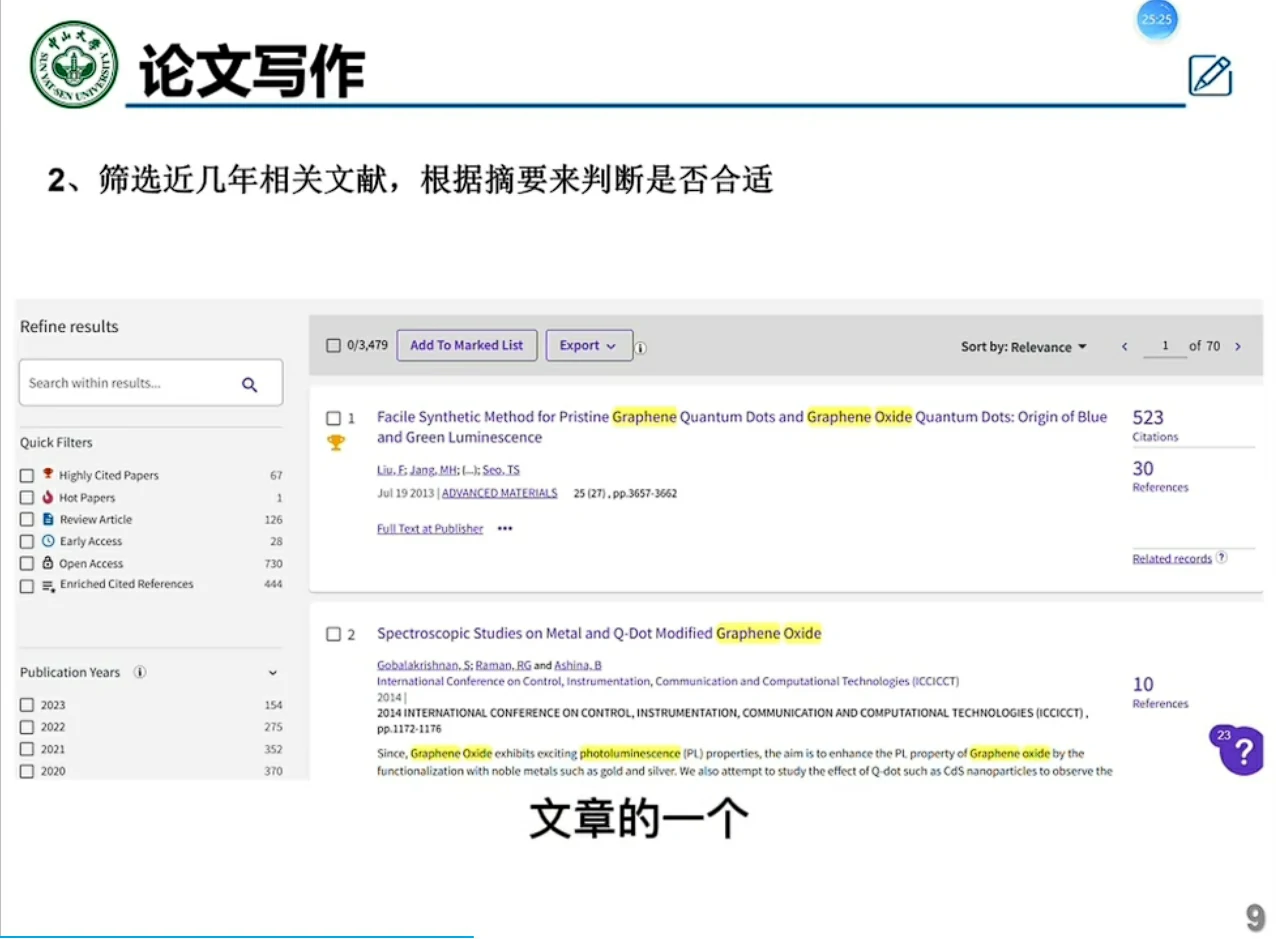The width and height of the screenshot is (1276, 939).
Task: Open the three-dot menu beside Full Text
Action: click(505, 529)
